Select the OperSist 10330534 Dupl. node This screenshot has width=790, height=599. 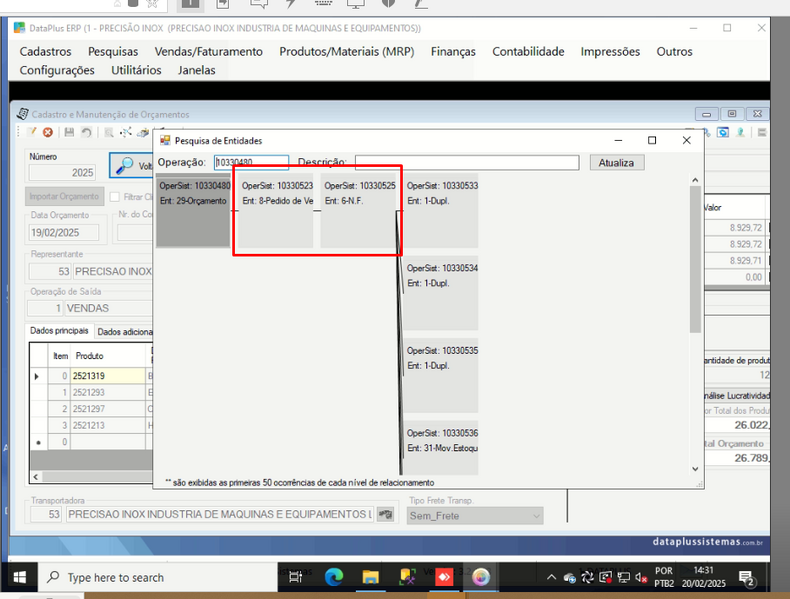point(441,293)
